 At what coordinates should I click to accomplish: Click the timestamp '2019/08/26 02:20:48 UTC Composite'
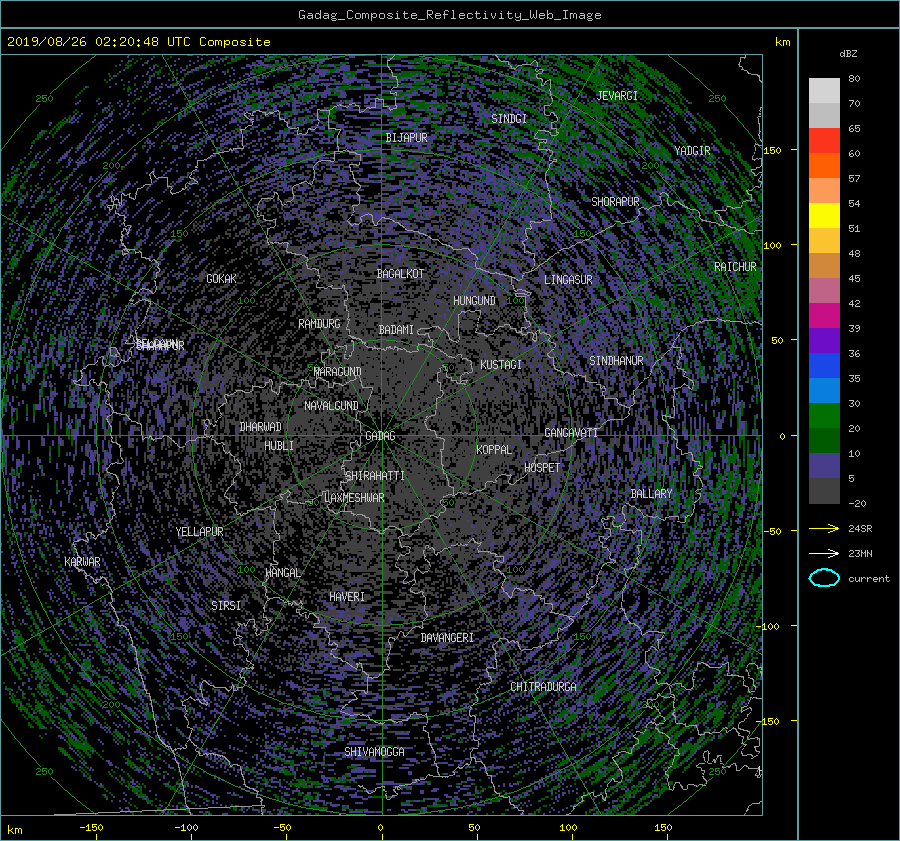(138, 42)
